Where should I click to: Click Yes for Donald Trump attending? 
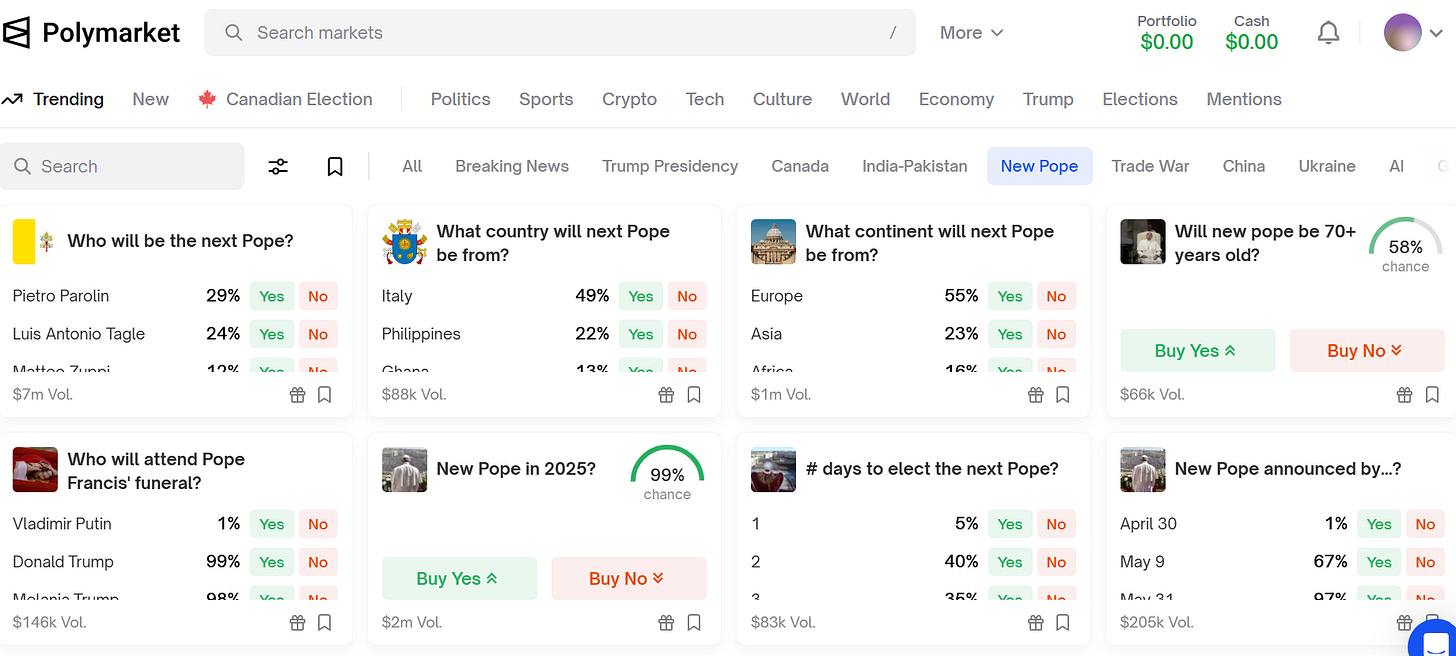click(272, 562)
